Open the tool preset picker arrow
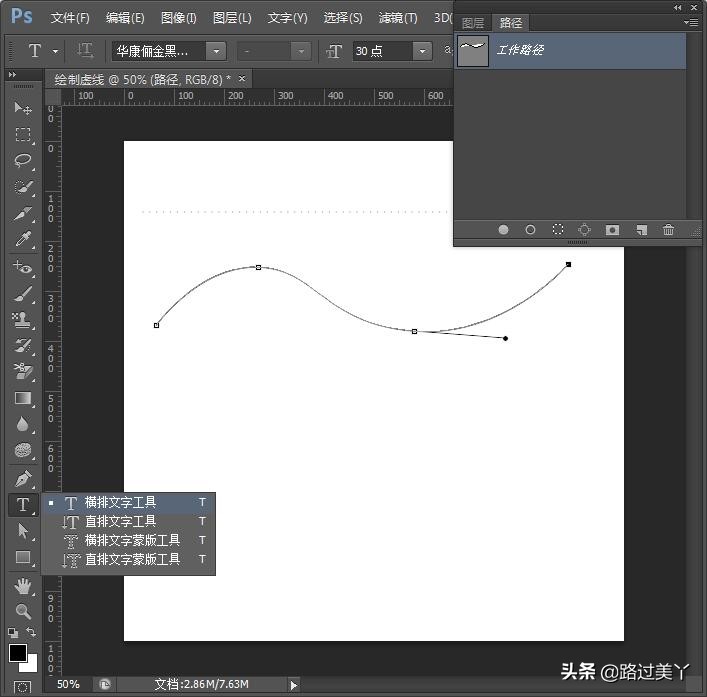Viewport: 707px width, 697px height. (55, 51)
